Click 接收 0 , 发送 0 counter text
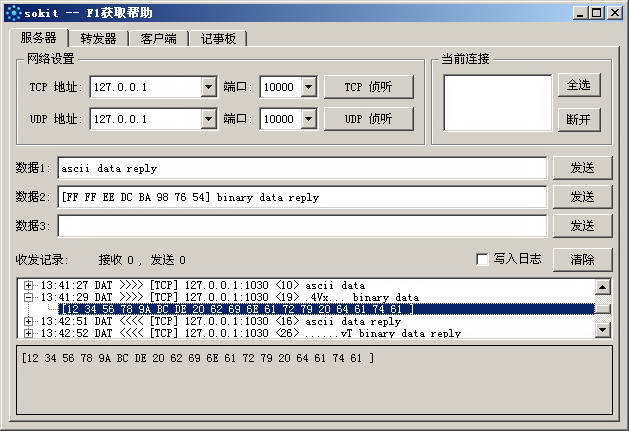The width and height of the screenshot is (629, 431). 142,260
